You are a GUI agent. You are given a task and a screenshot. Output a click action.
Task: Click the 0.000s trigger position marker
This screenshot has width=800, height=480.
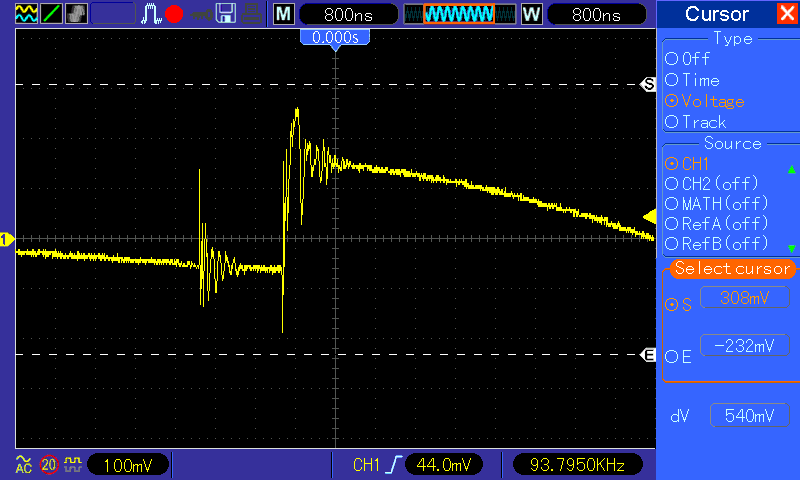(335, 37)
